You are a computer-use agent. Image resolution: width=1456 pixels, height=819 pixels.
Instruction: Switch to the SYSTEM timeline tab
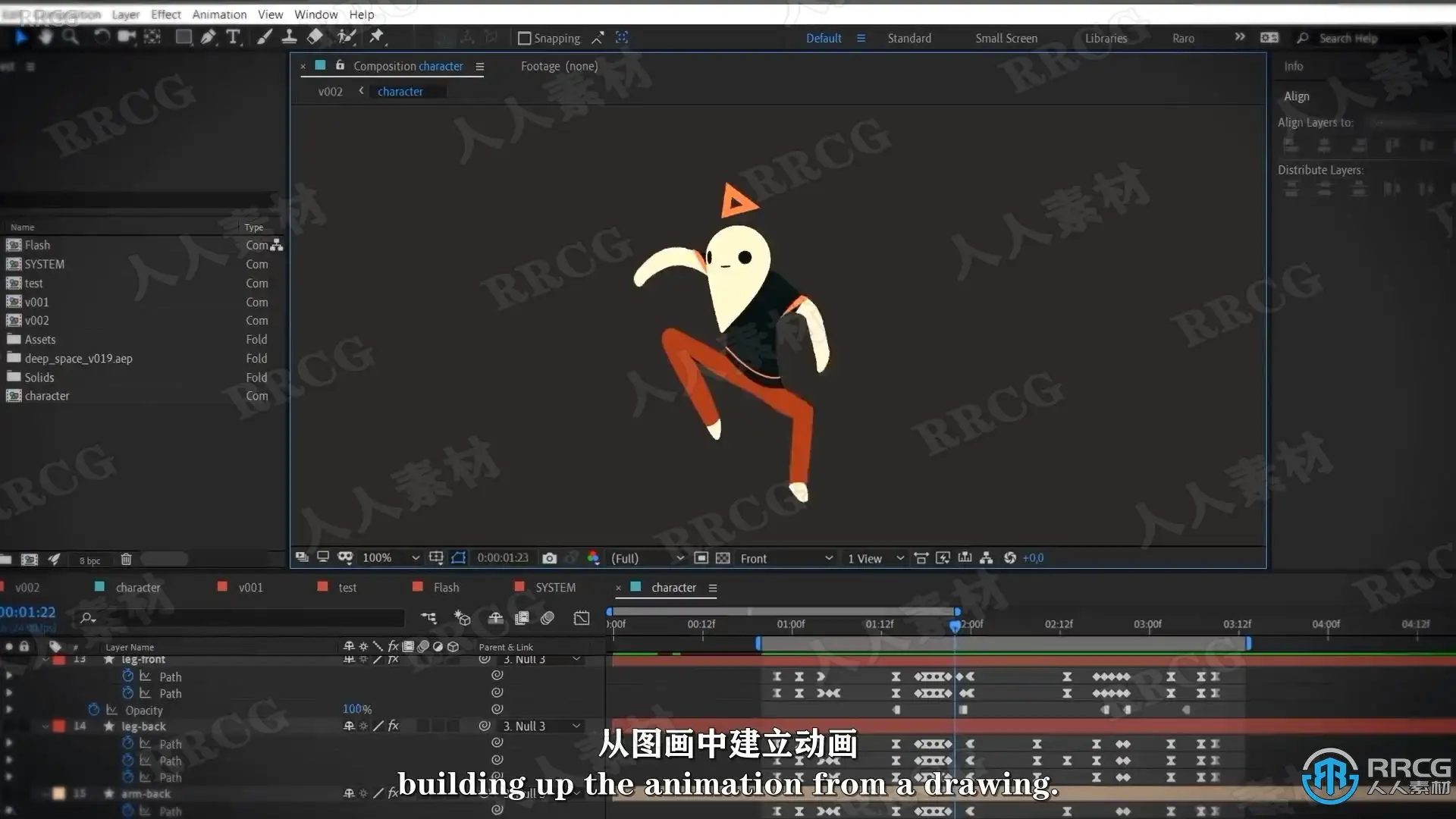point(555,588)
